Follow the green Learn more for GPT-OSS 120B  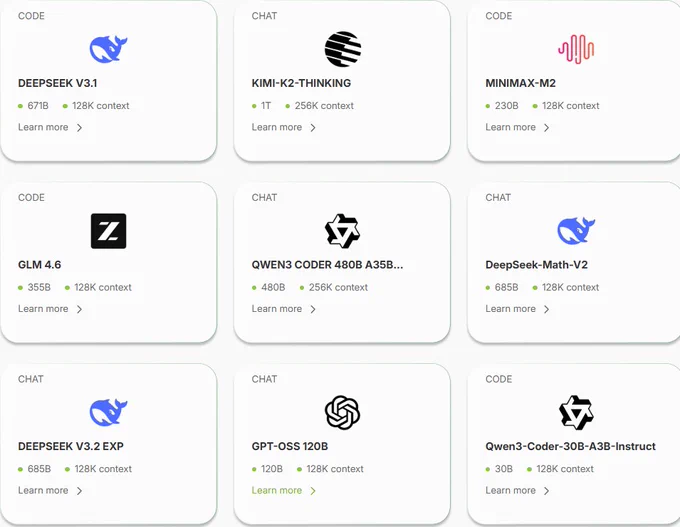[277, 490]
